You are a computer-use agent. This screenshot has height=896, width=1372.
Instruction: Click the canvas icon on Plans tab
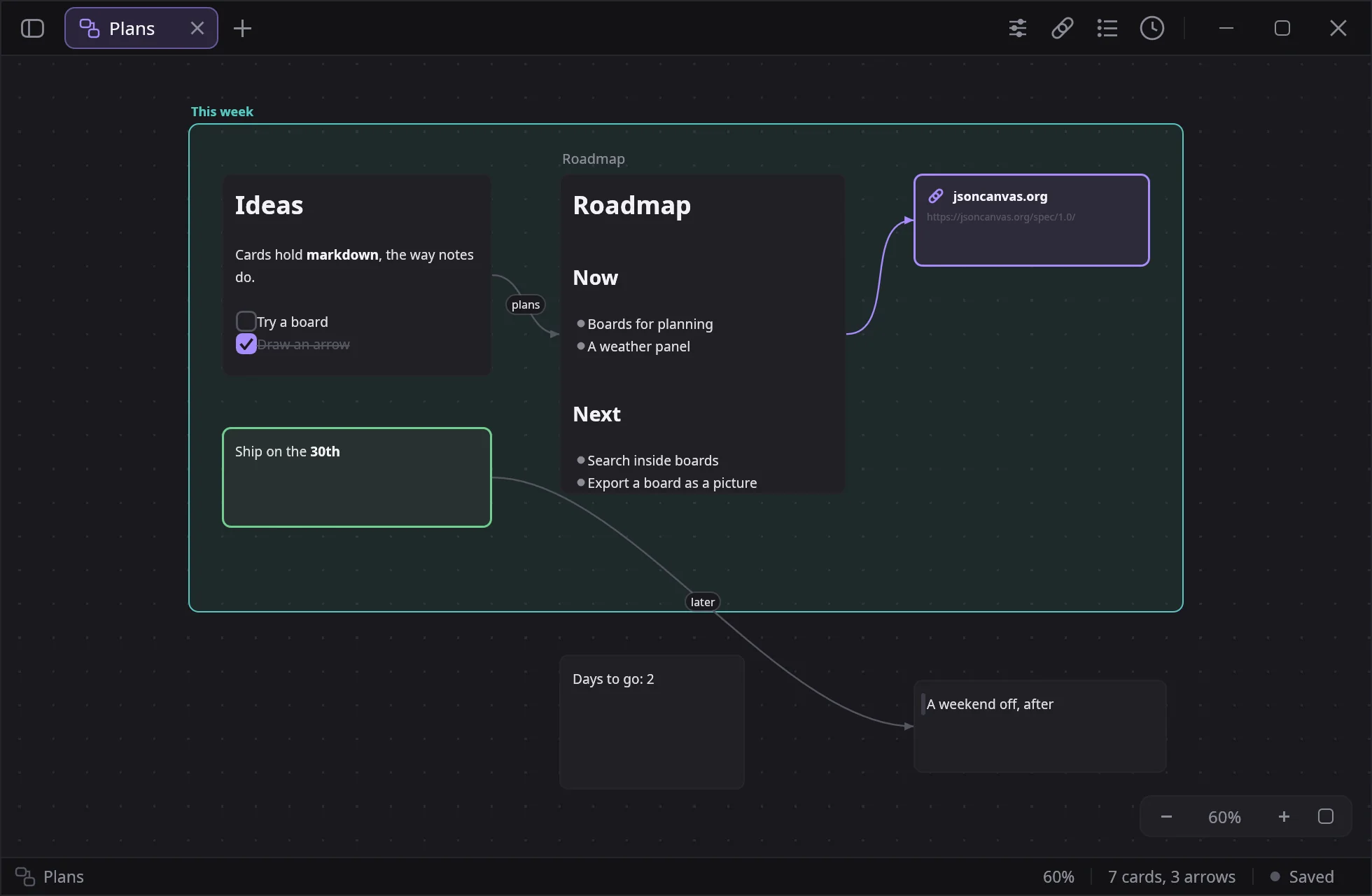coord(89,28)
